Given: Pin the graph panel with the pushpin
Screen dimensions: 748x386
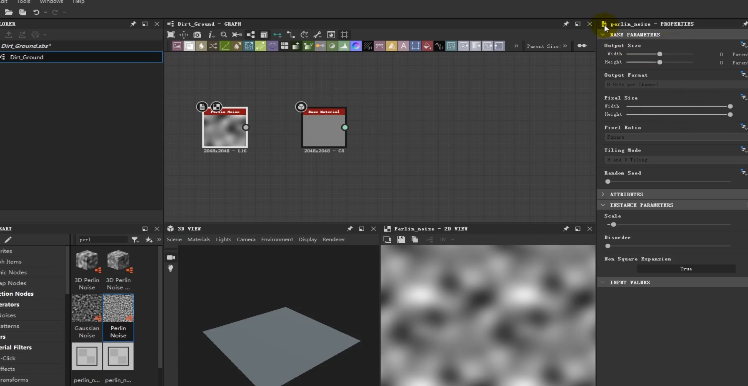Looking at the screenshot, I should [565, 24].
